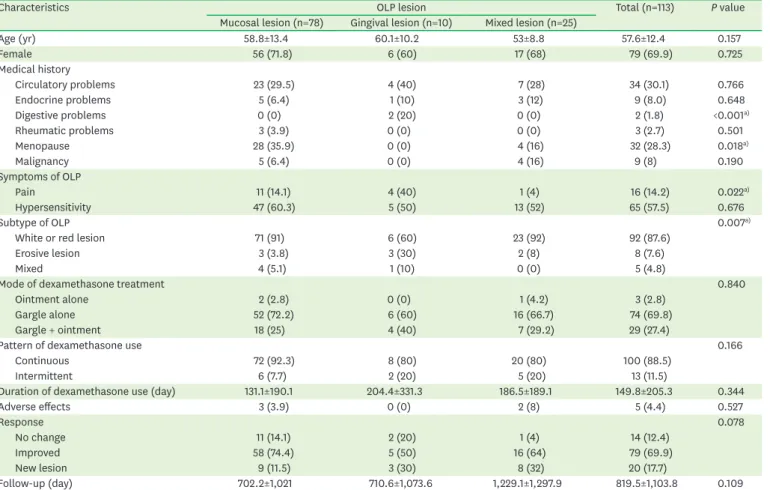770x490 pixels.
Task: Click the 'Medical history' section label
Action: (35, 69)
